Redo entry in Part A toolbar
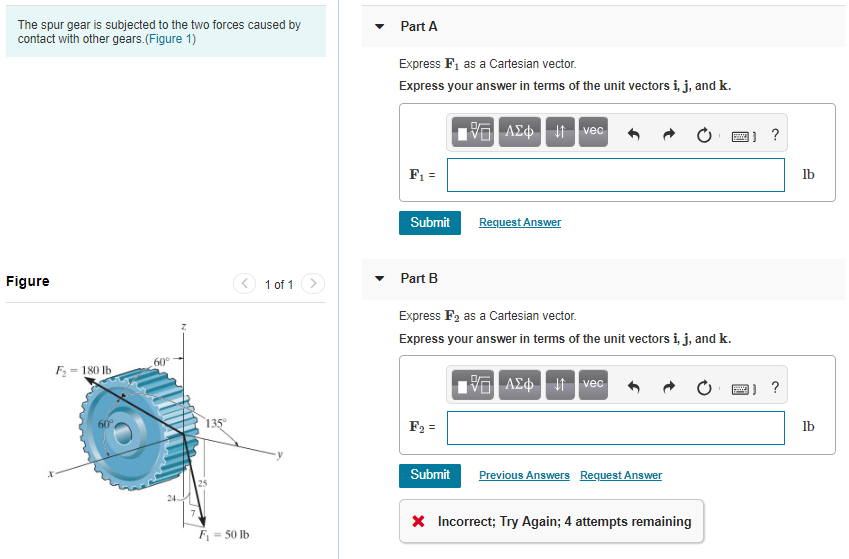This screenshot has height=559, width=849. coord(669,134)
